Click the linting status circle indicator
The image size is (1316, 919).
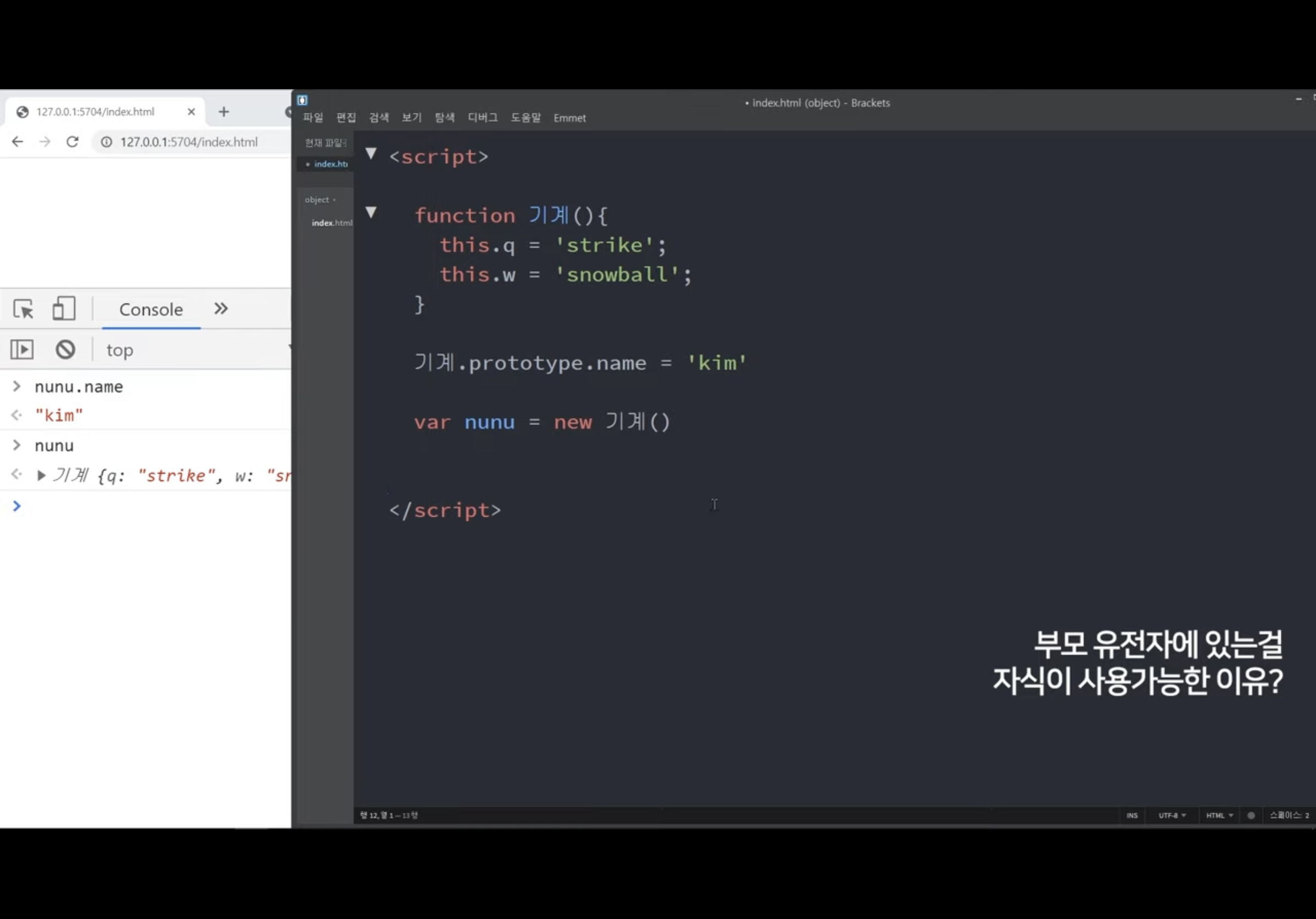1250,815
